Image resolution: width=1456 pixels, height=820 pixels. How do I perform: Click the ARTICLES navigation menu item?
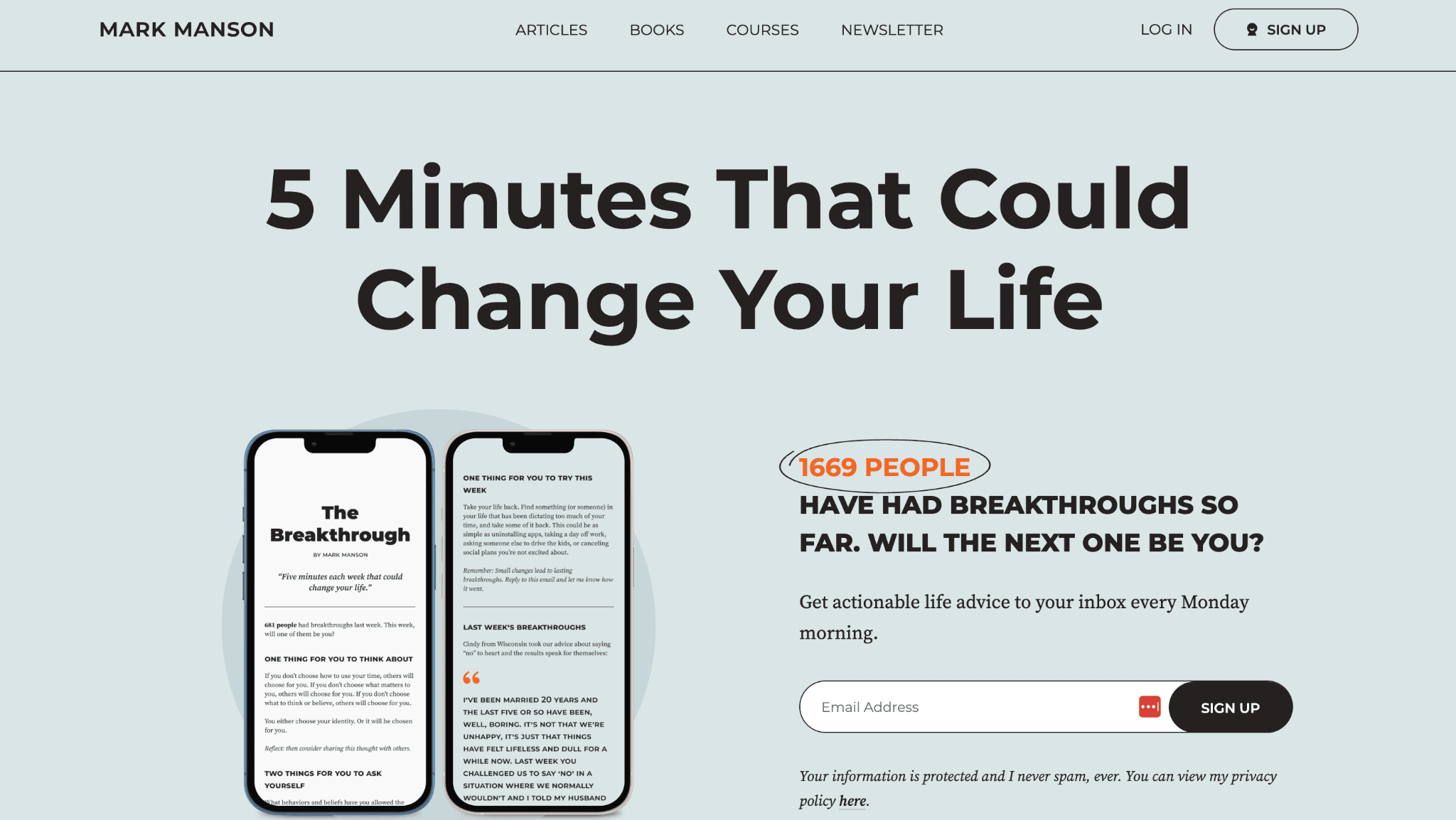pyautogui.click(x=551, y=29)
